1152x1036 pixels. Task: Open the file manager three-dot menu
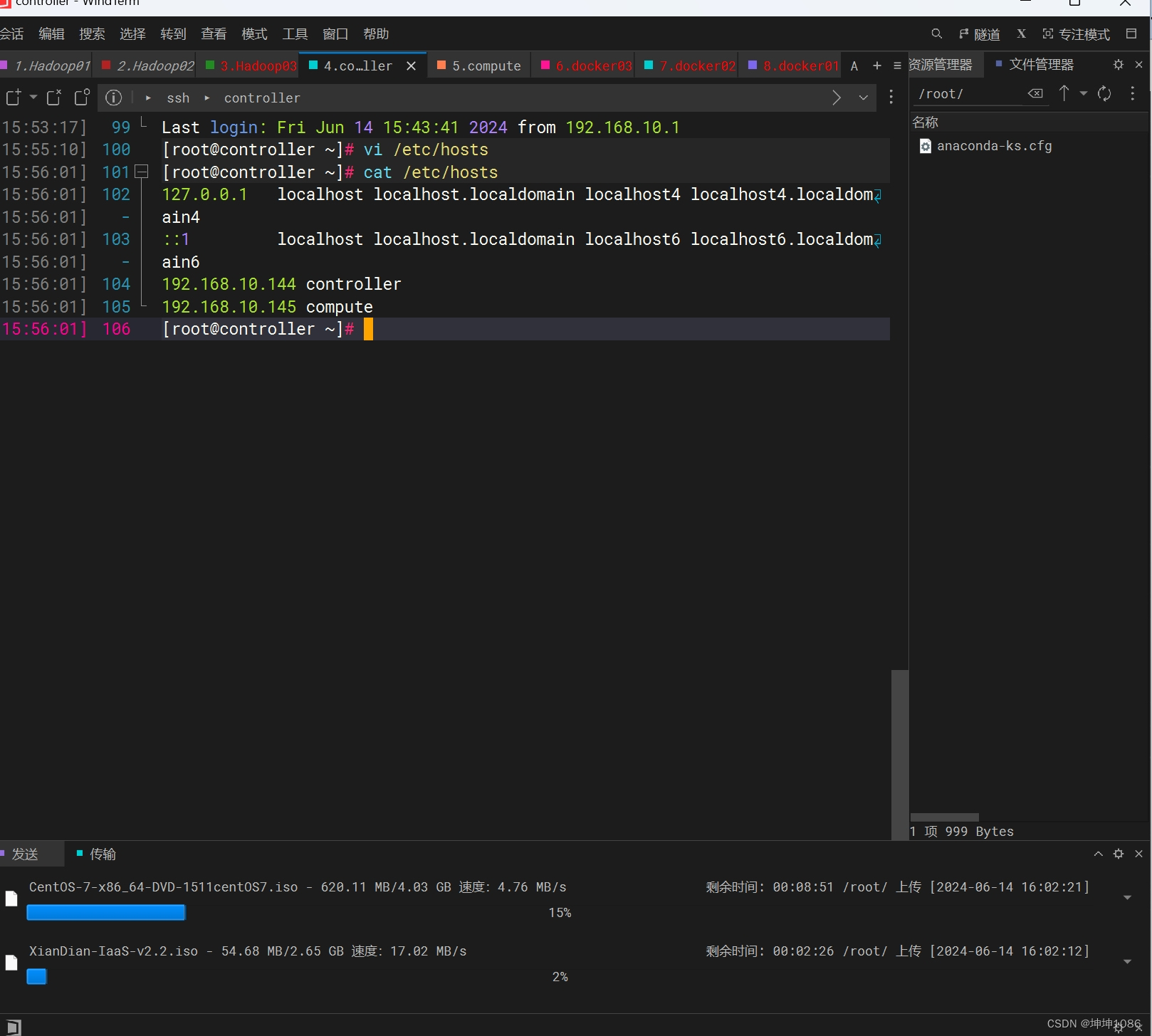coord(1132,93)
